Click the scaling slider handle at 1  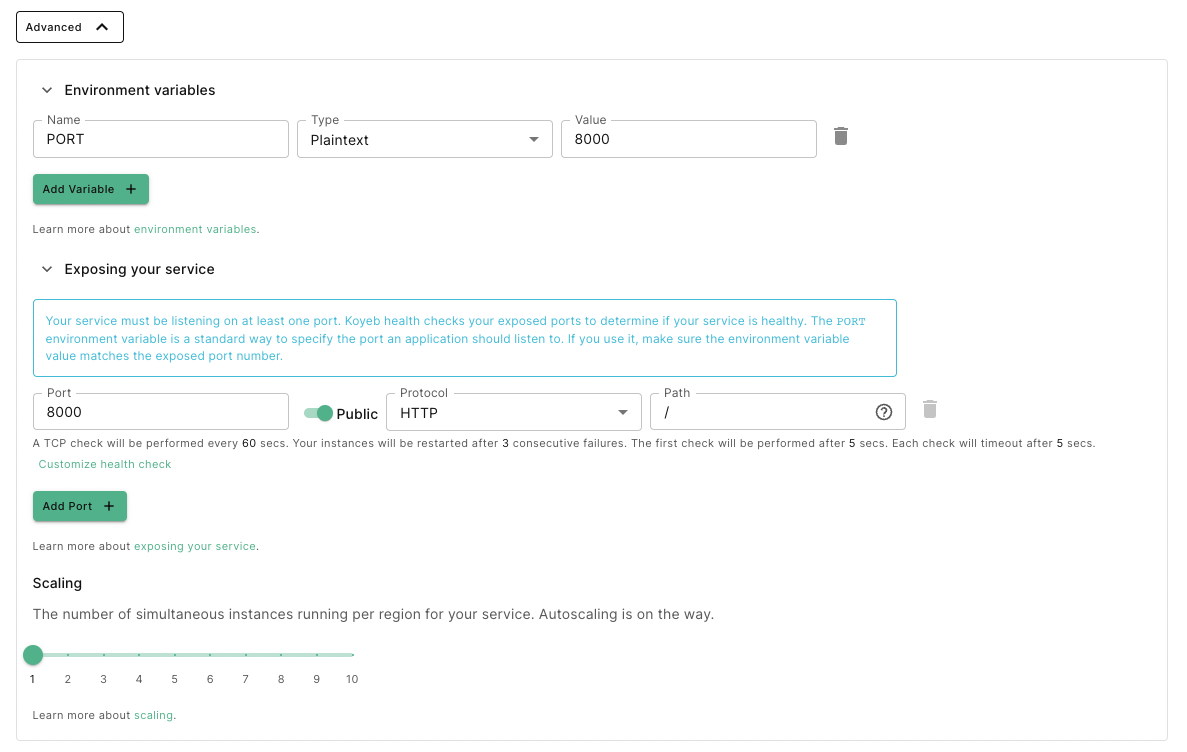point(33,655)
